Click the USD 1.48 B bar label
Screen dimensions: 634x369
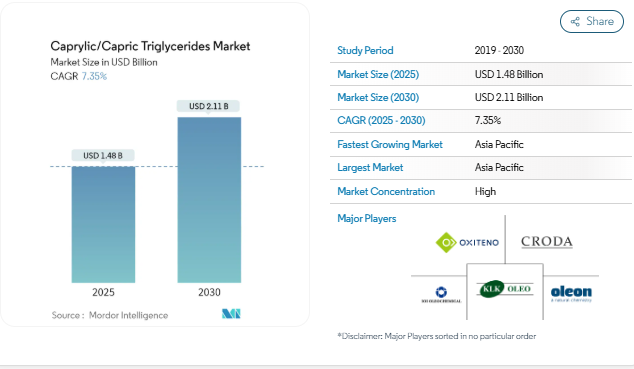(x=103, y=156)
